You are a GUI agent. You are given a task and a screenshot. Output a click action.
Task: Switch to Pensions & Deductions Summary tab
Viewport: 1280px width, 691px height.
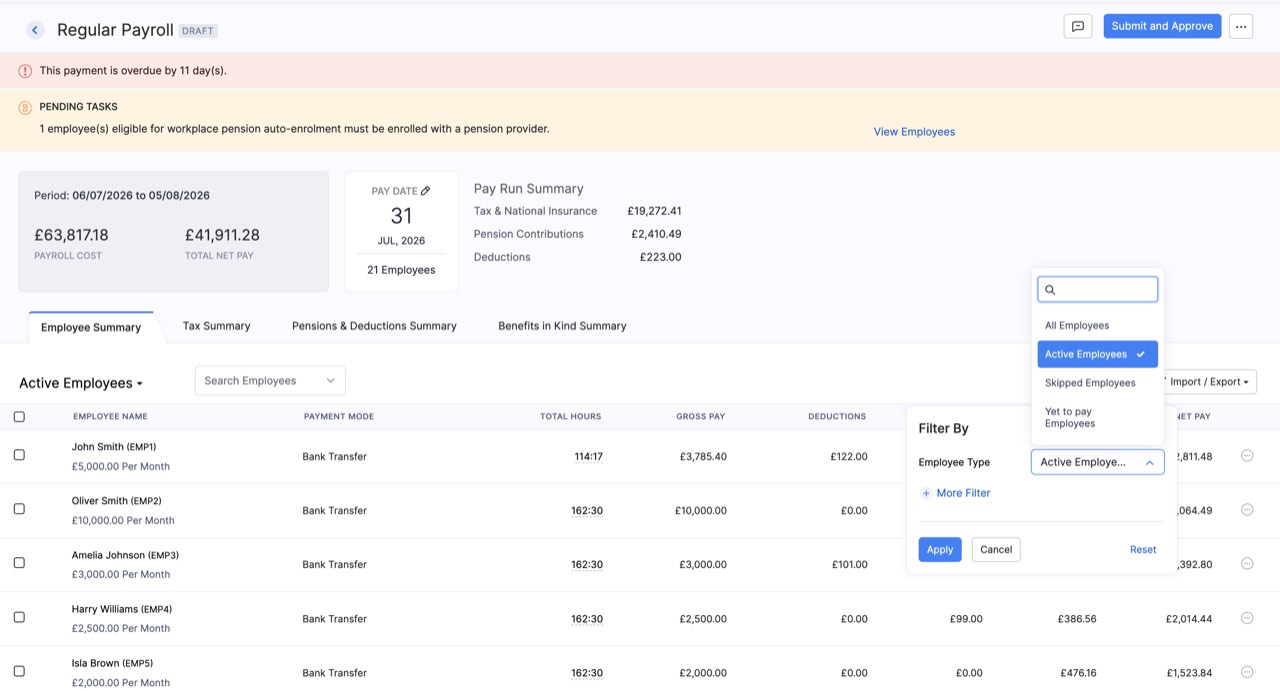point(374,326)
